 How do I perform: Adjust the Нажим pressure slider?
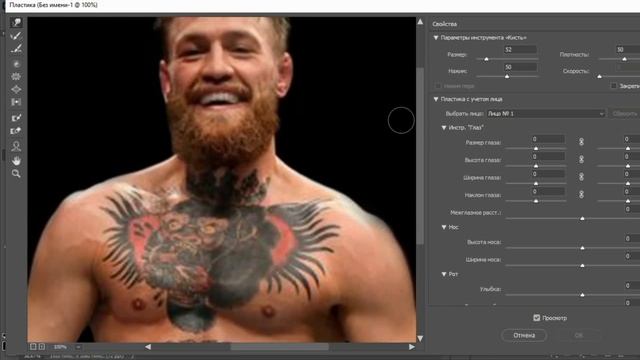tap(507, 76)
